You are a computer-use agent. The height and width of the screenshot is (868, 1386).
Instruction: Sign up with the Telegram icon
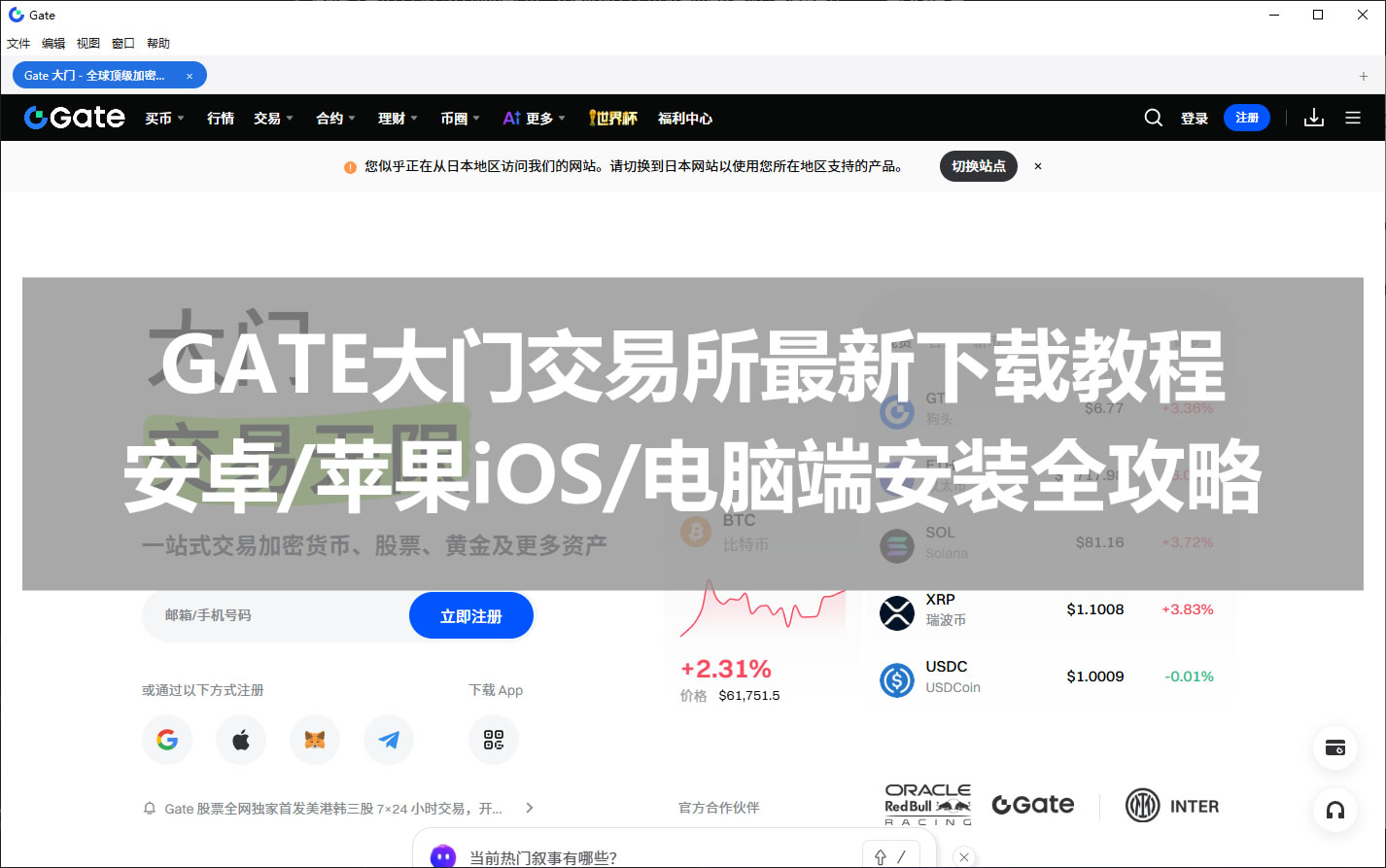pos(389,740)
